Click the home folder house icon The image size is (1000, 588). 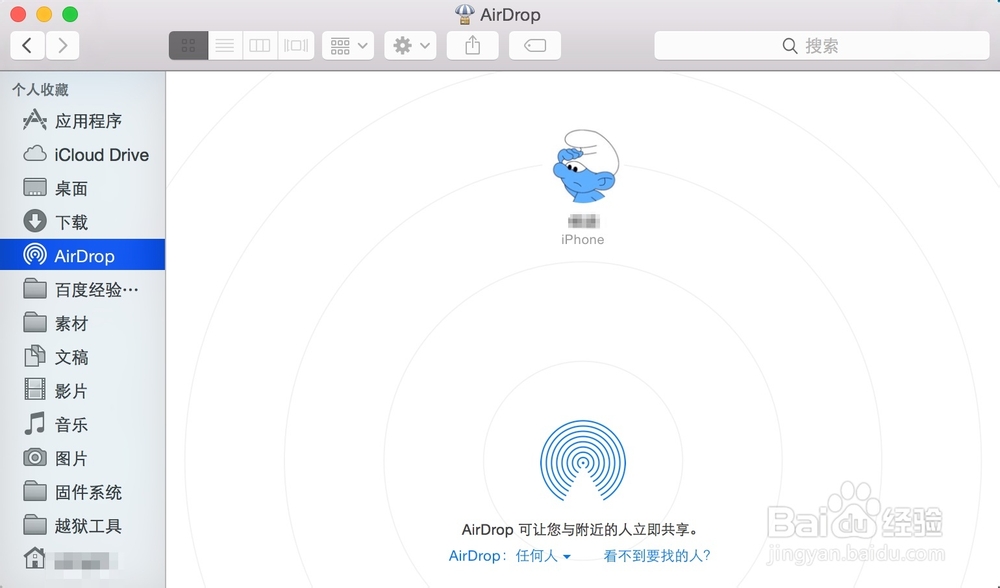point(34,558)
